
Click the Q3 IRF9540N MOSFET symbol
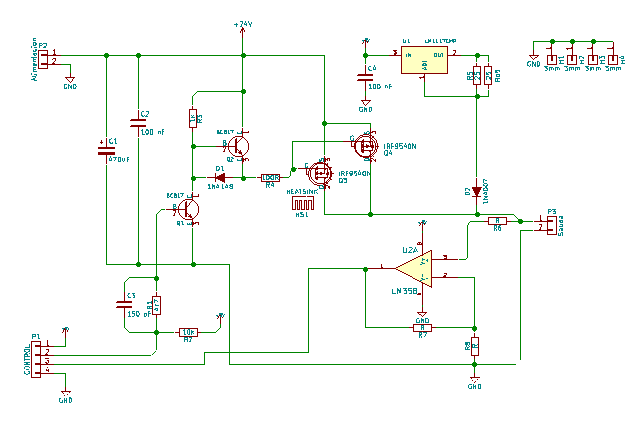click(320, 173)
